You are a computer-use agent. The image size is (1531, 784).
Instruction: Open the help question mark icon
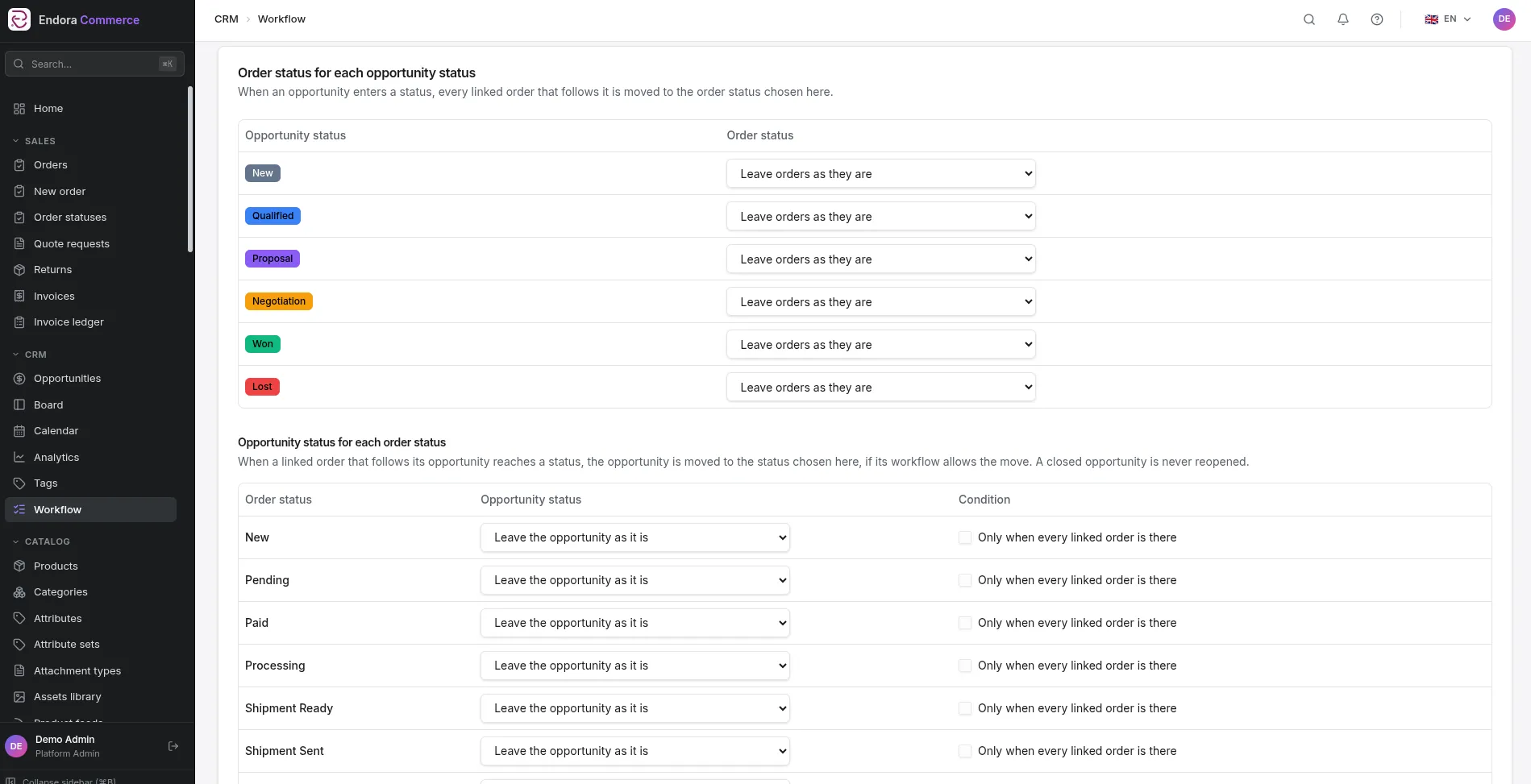pos(1377,19)
